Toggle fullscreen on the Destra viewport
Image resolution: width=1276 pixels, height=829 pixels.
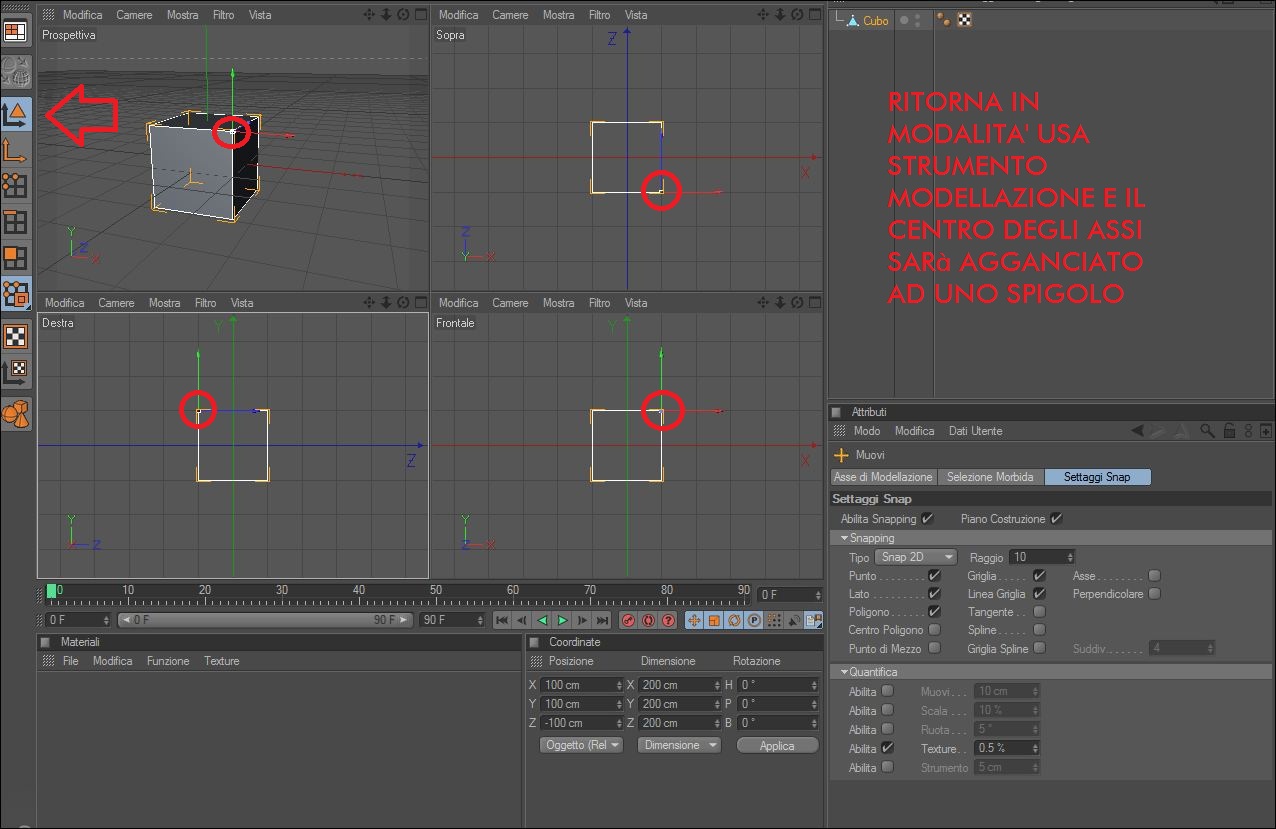tap(421, 303)
